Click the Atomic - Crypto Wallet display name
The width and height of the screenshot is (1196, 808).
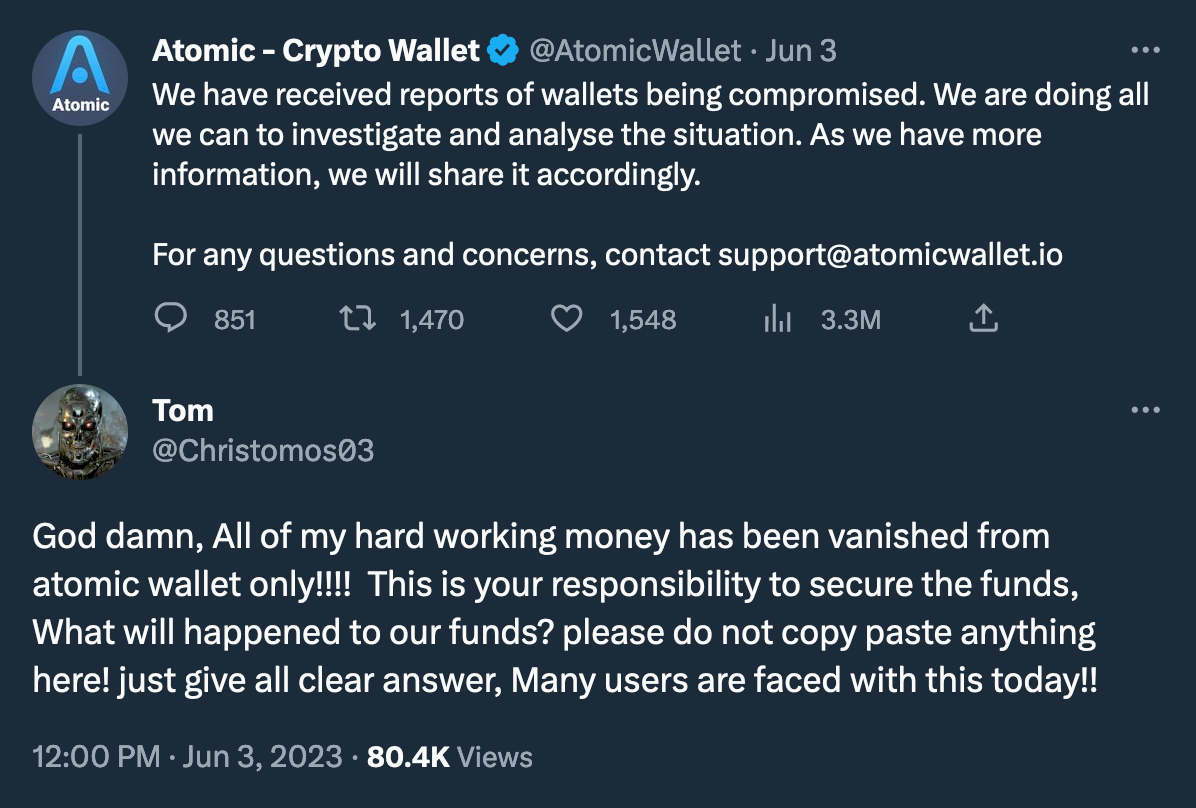point(316,50)
